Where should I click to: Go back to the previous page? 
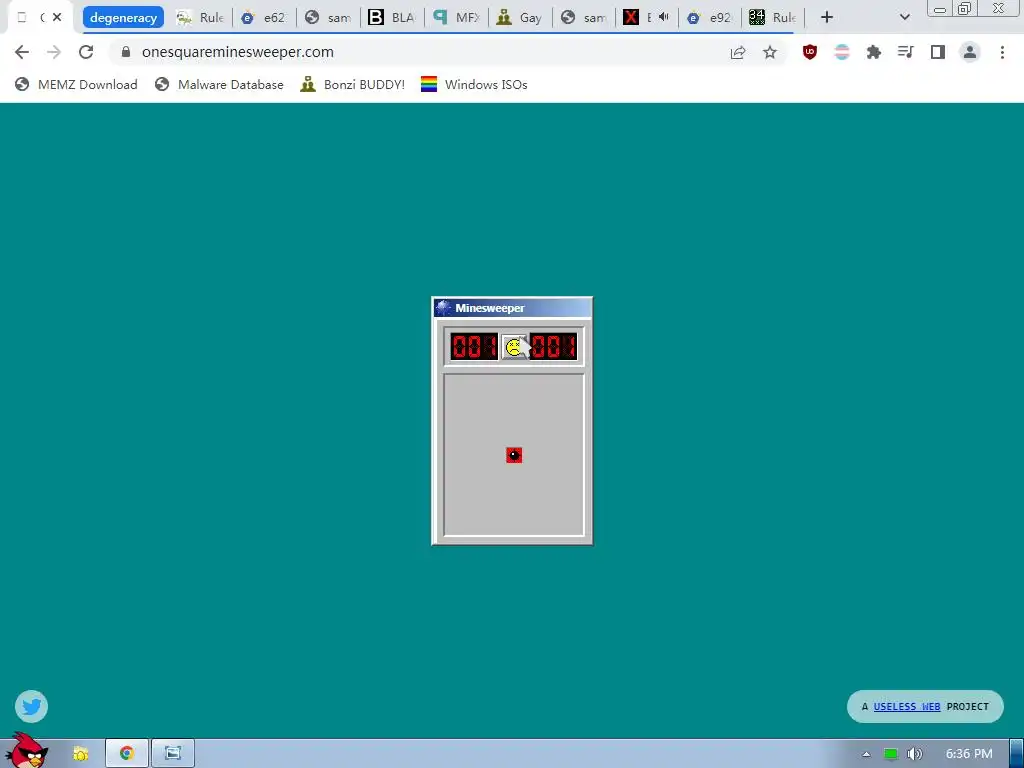pos(22,52)
